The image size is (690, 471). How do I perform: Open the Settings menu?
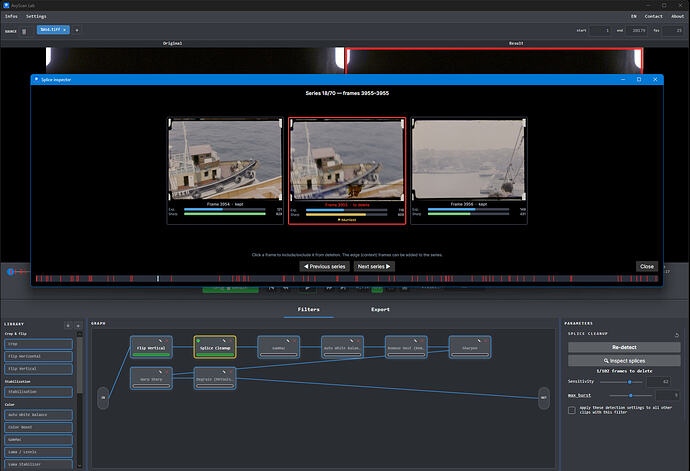(x=36, y=16)
